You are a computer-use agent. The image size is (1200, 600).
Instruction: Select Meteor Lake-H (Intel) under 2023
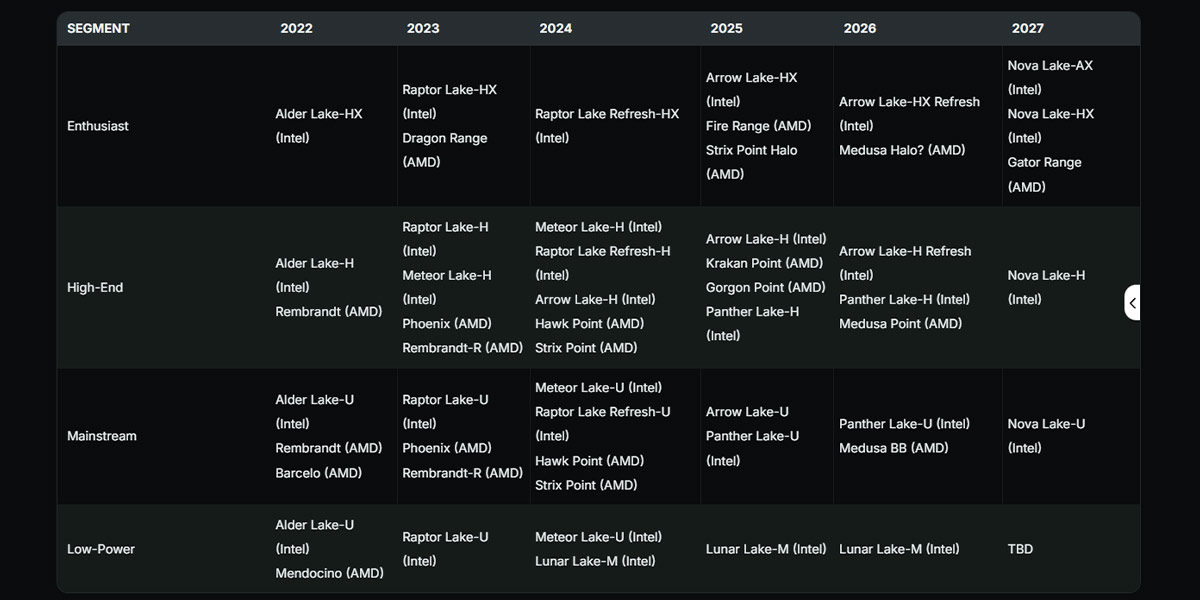click(447, 287)
